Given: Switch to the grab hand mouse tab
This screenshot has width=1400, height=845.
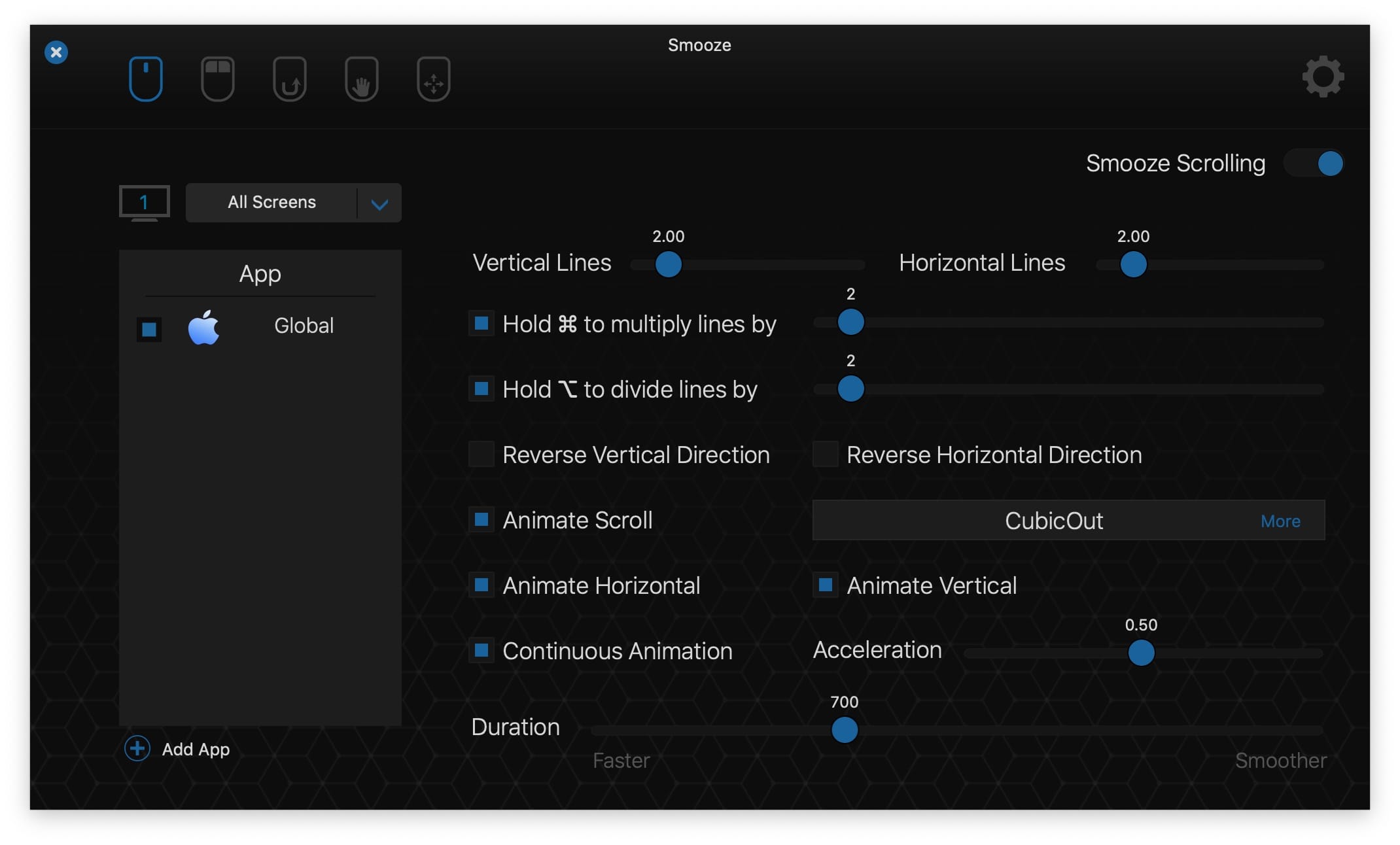Looking at the screenshot, I should pos(362,79).
